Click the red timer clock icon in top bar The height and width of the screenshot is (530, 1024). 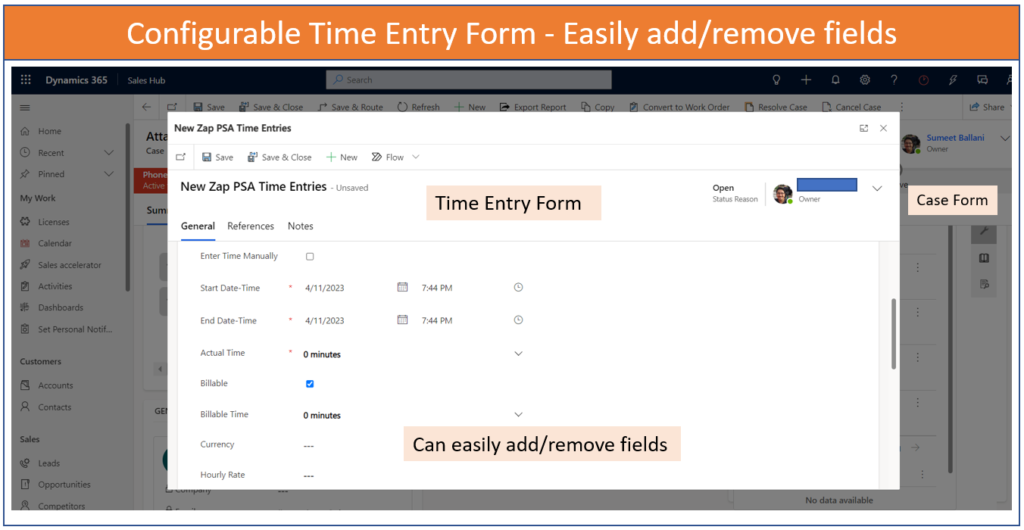click(923, 80)
